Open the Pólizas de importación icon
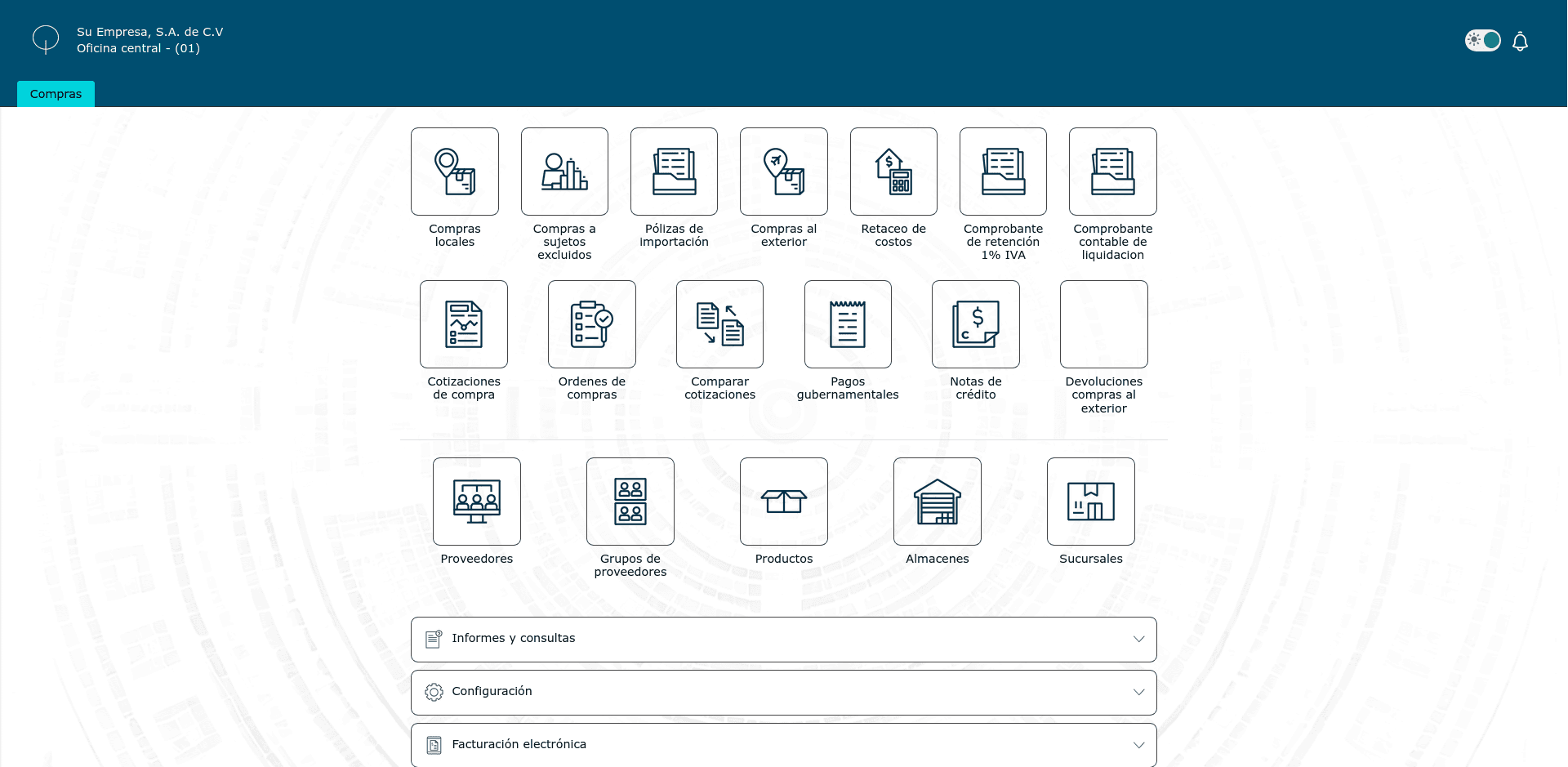Image resolution: width=1568 pixels, height=767 pixels. [674, 172]
